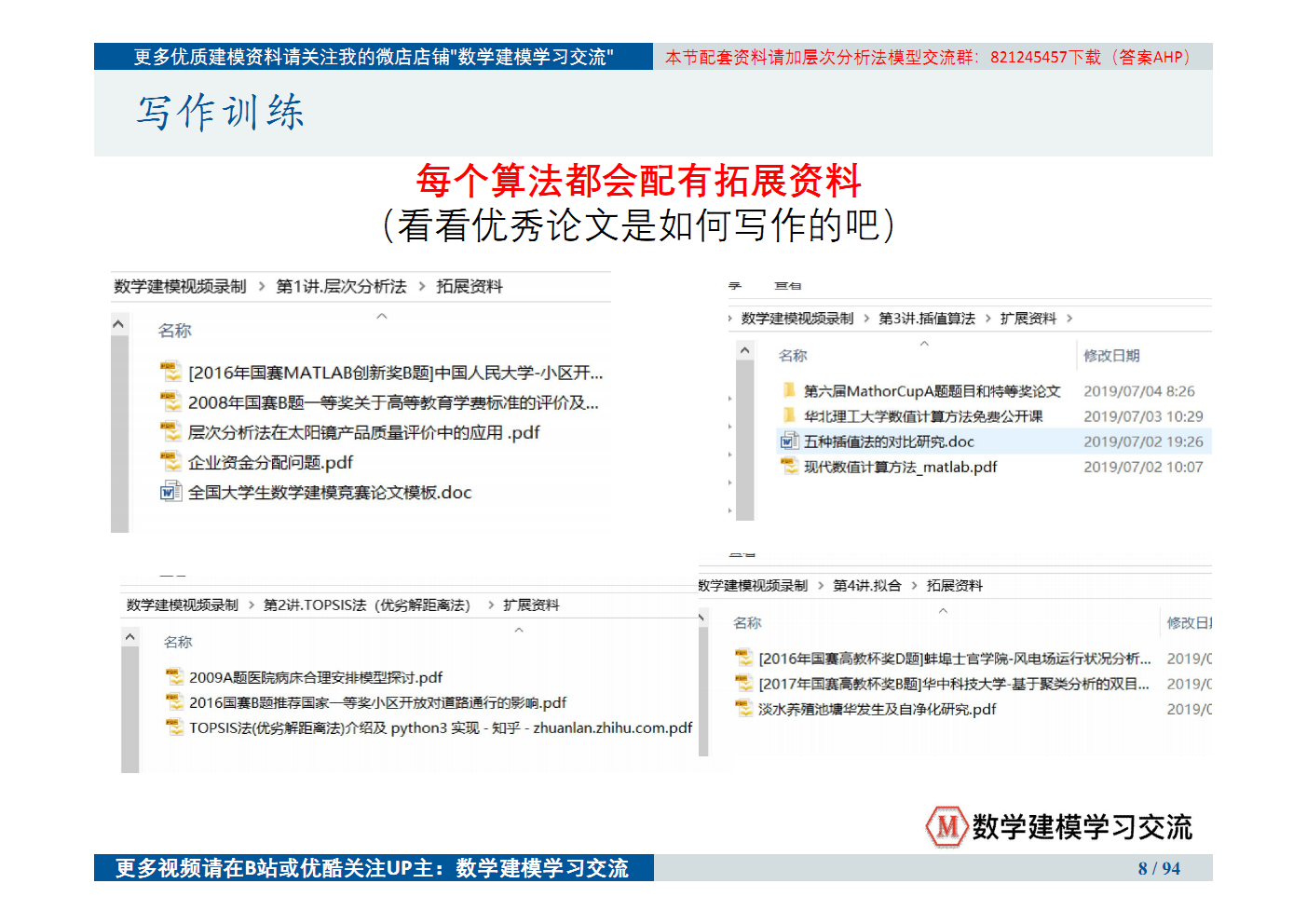Click breadcrumb 扩展资料 in 第2讲 window

[x=531, y=605]
